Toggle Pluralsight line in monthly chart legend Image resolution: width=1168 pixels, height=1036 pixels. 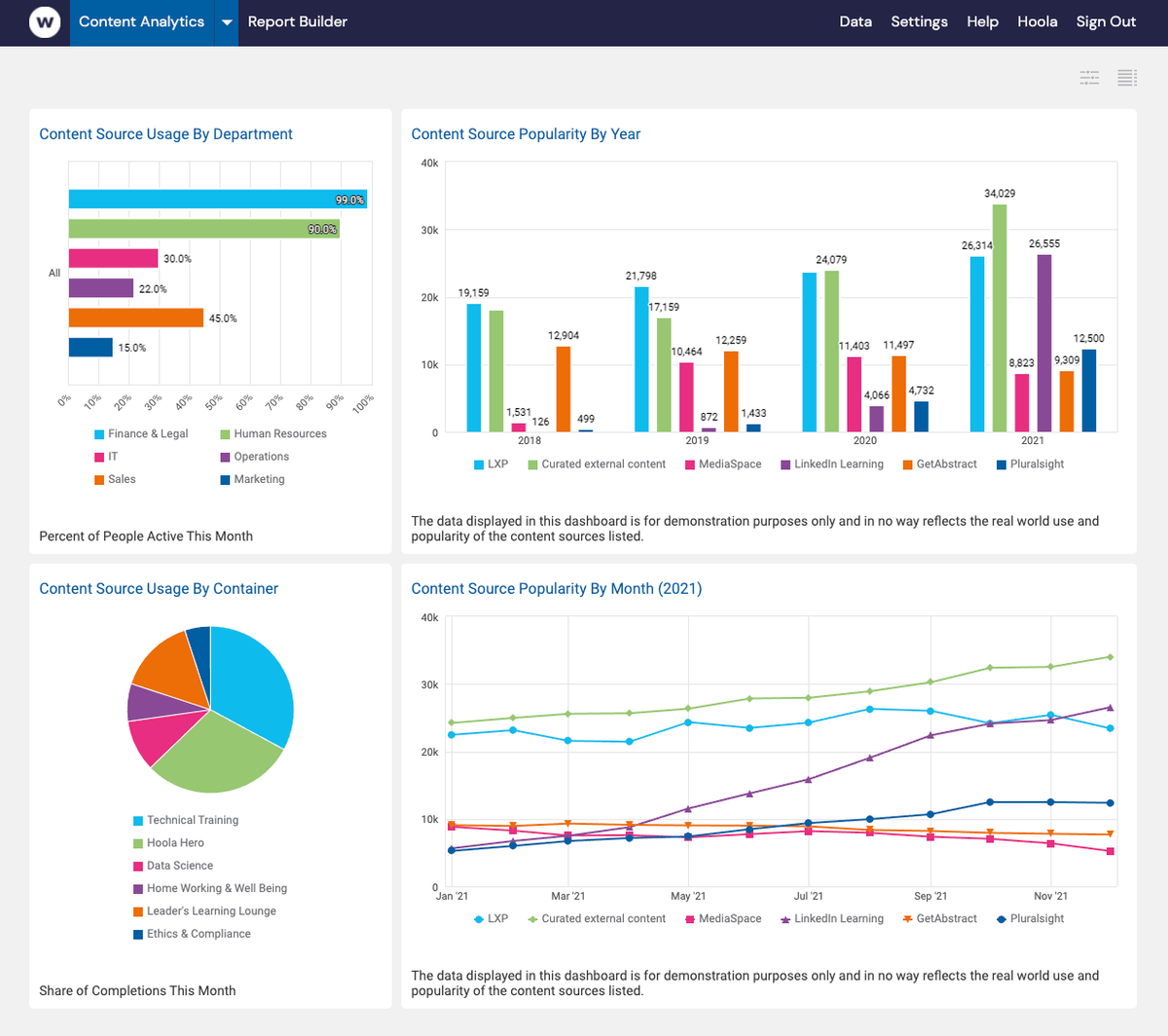(1031, 919)
